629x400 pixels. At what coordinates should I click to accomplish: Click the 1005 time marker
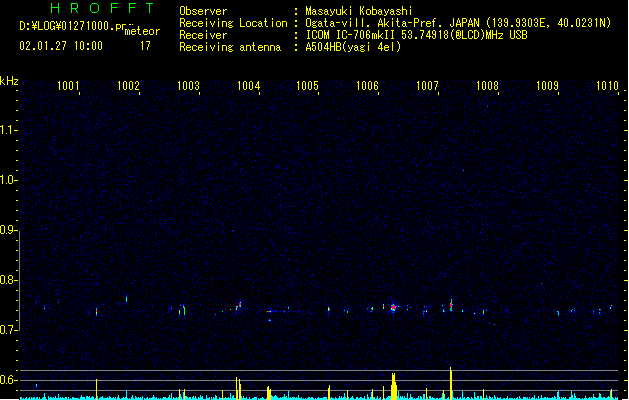pyautogui.click(x=307, y=85)
